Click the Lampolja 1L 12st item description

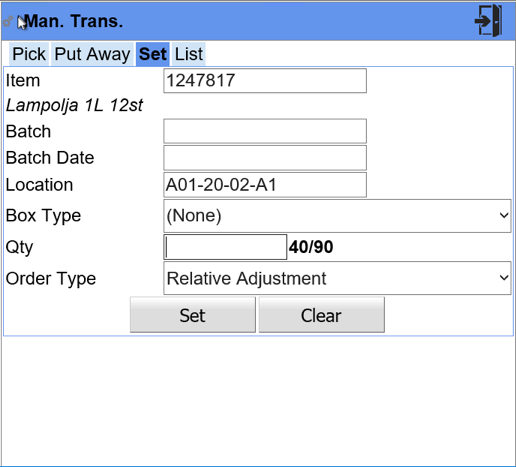pyautogui.click(x=74, y=106)
